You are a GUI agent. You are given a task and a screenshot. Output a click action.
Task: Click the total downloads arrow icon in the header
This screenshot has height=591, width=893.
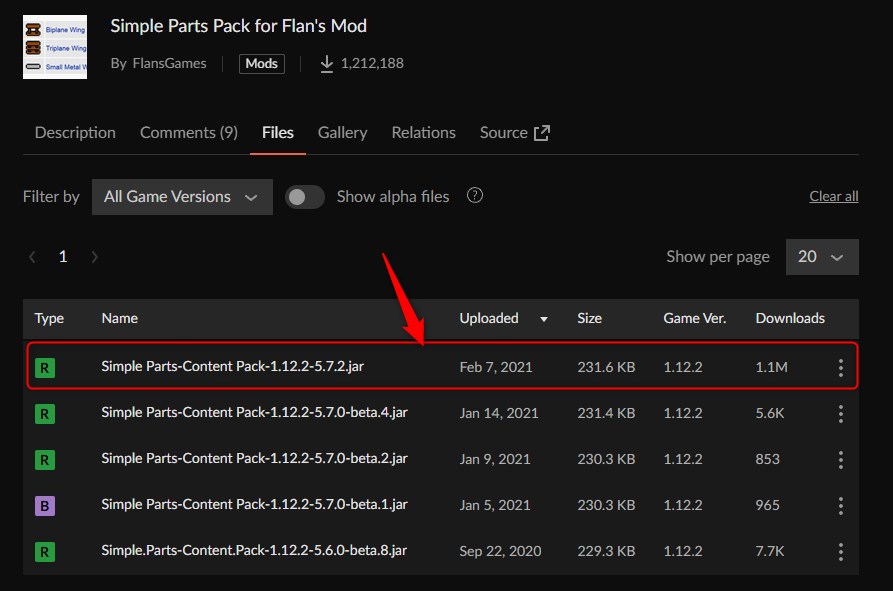coord(326,63)
